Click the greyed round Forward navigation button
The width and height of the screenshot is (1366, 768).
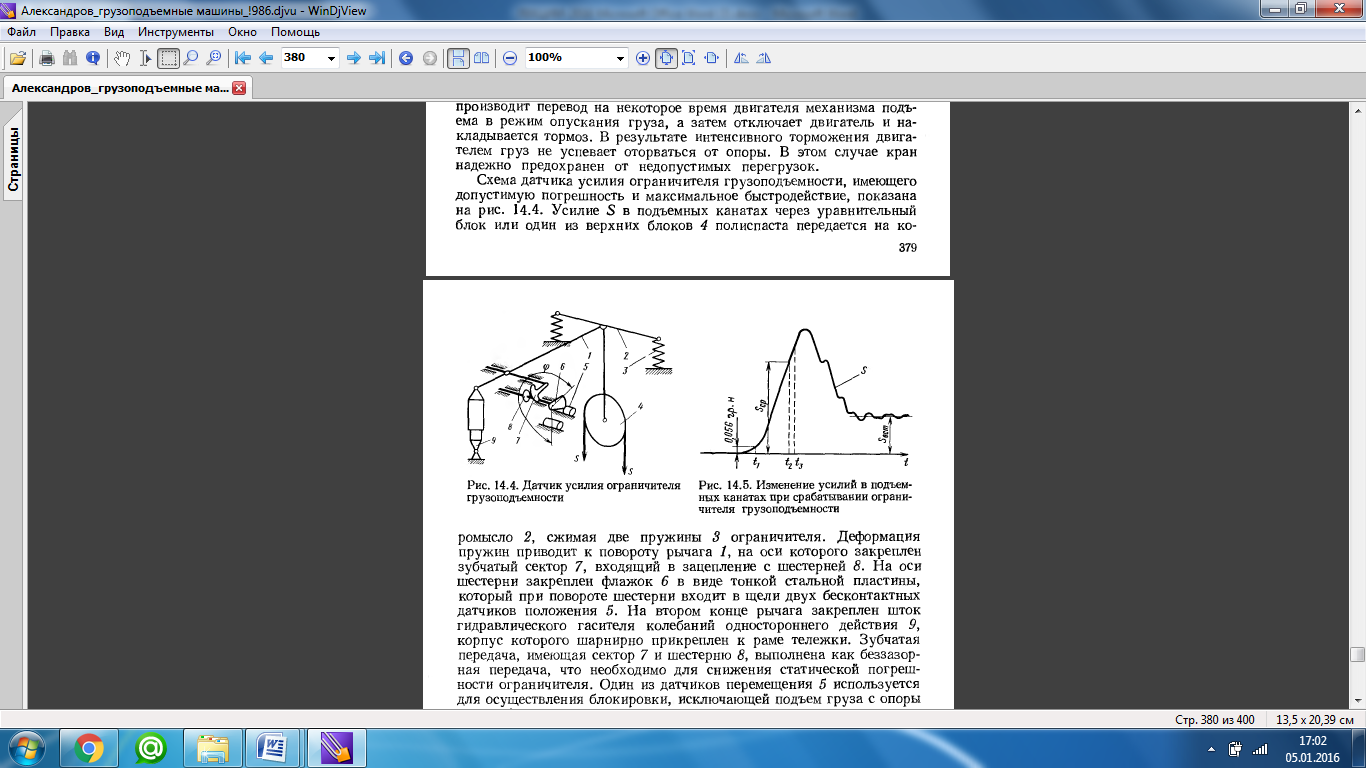point(430,58)
